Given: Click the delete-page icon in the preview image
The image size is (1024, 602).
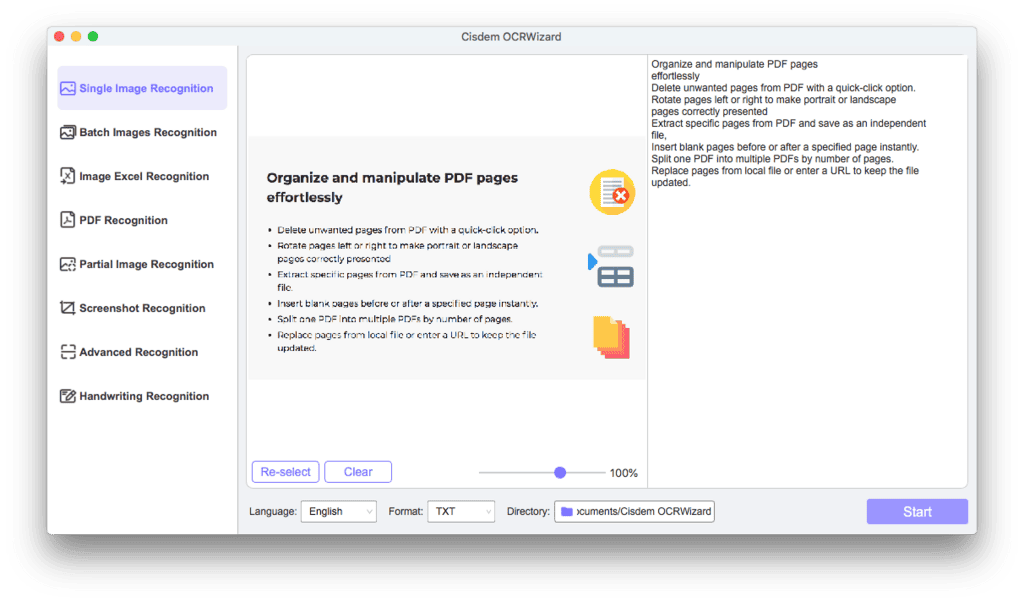Looking at the screenshot, I should [612, 192].
